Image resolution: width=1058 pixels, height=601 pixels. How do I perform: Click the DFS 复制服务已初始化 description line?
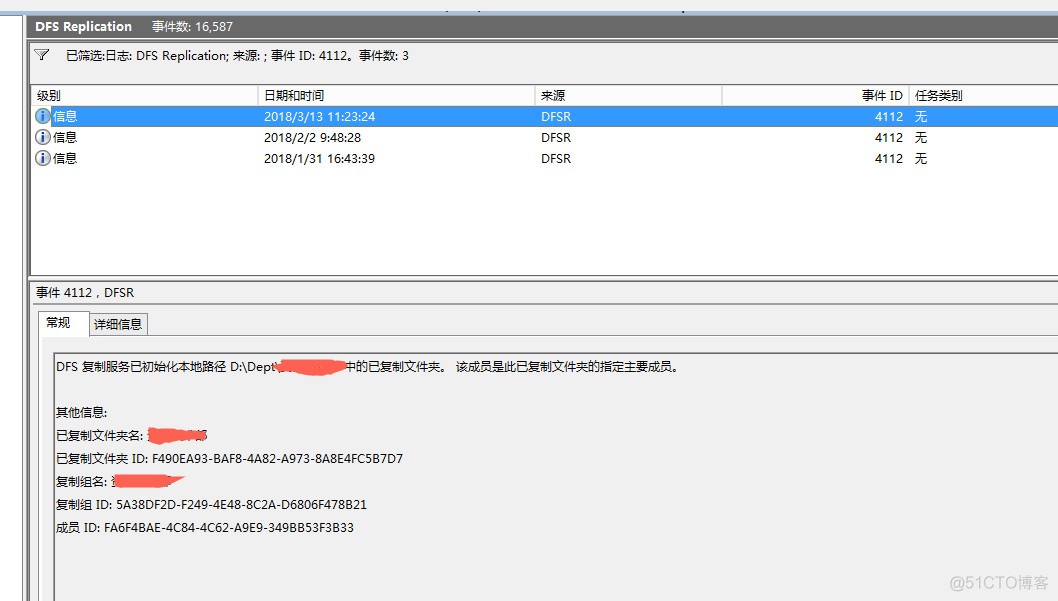tap(367, 367)
